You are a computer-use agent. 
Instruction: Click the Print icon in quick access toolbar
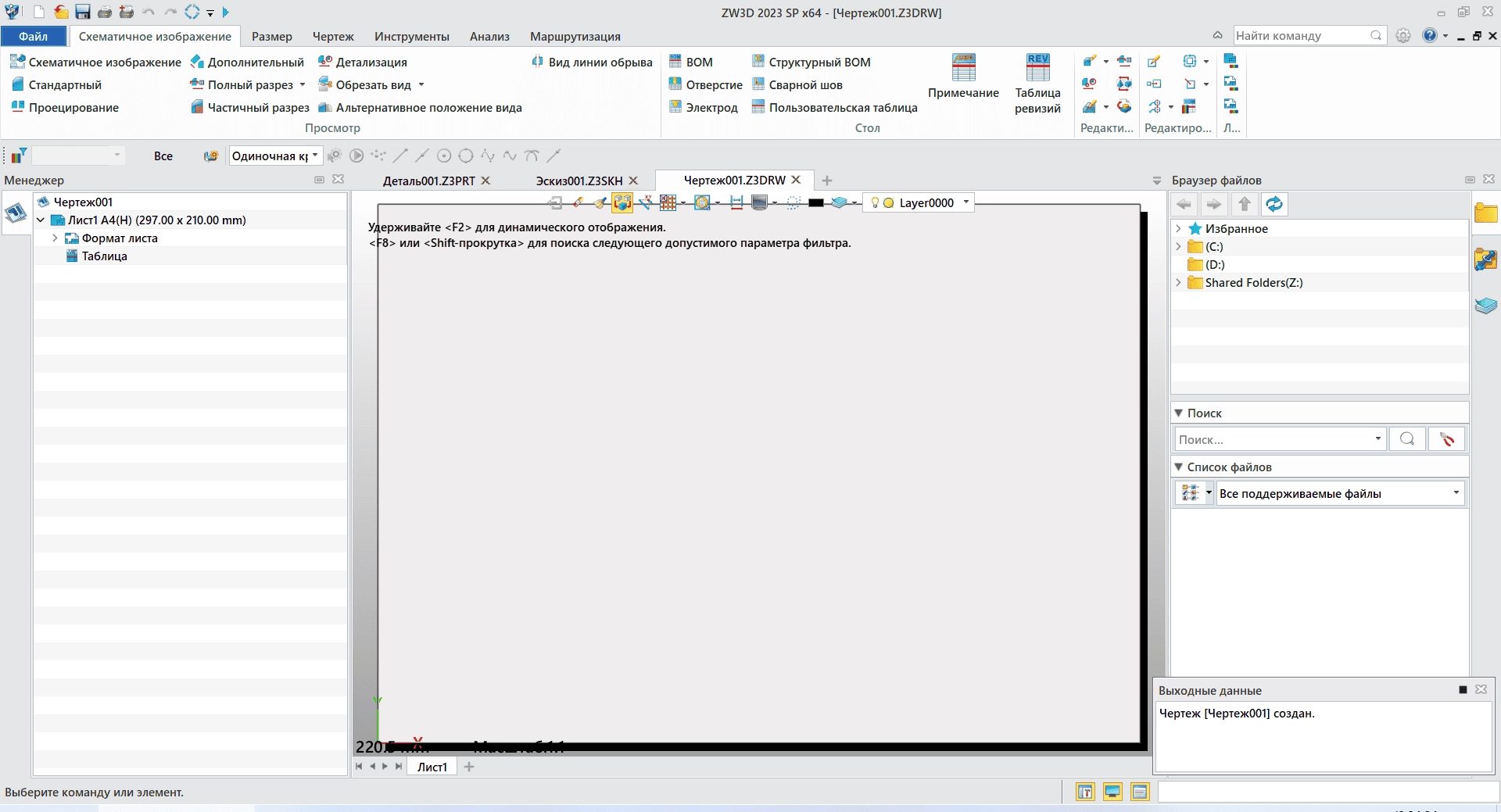[x=105, y=12]
